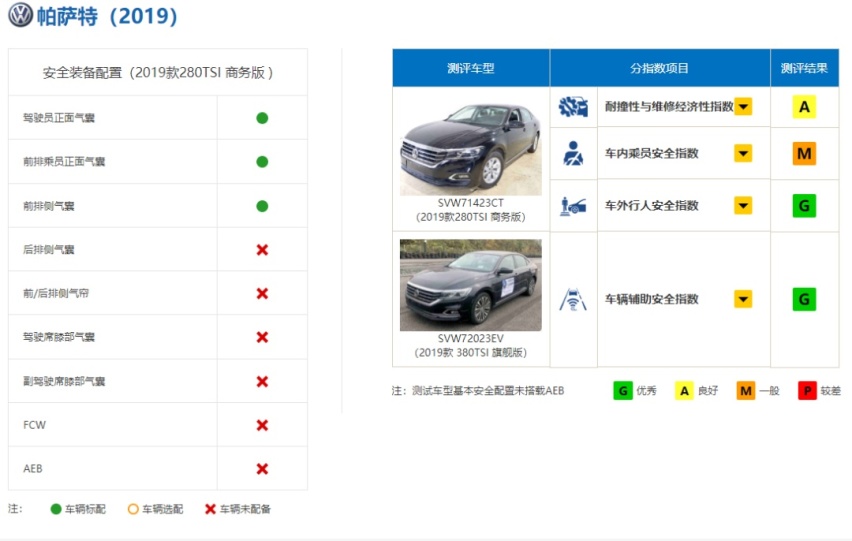The height and width of the screenshot is (541, 852).
Task: Click the orange 车辆选配 legend circle
Action: click(133, 509)
